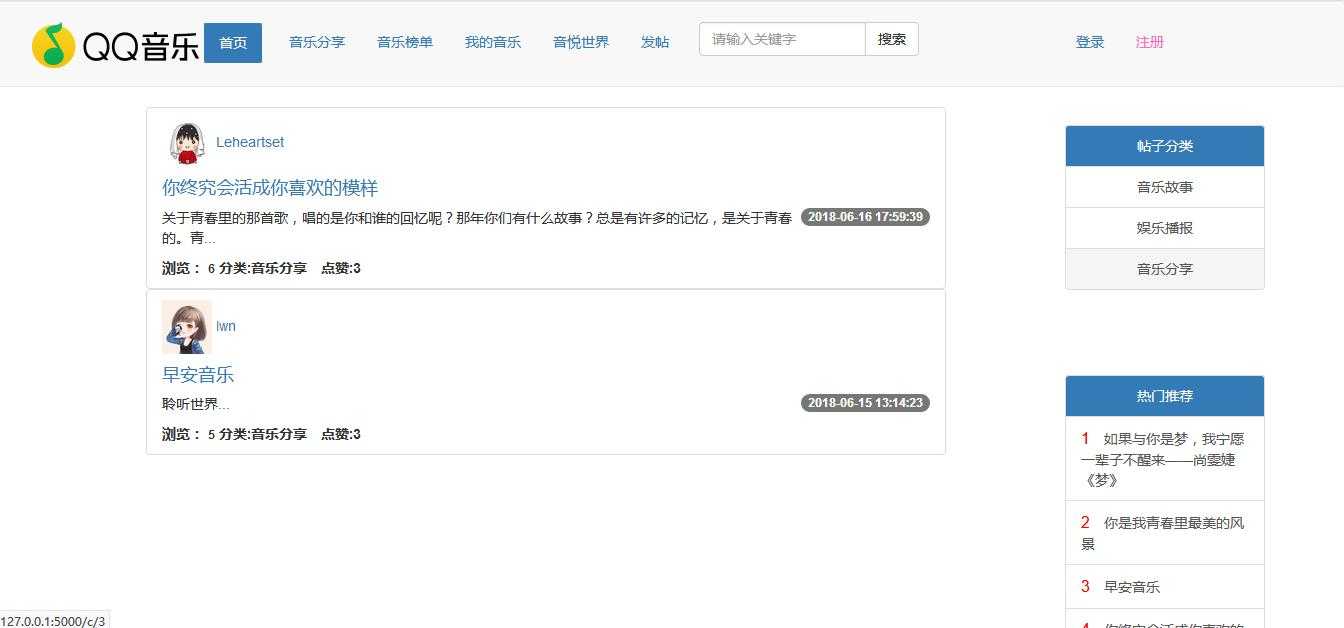Image resolution: width=1344 pixels, height=628 pixels.
Task: Open the 发帖 nav item
Action: [655, 42]
